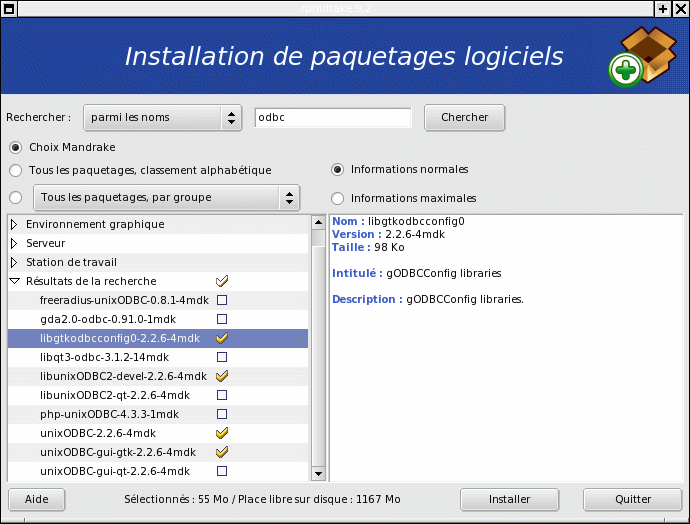Image resolution: width=690 pixels, height=524 pixels.
Task: Click Chercher search button
Action: coord(464,117)
